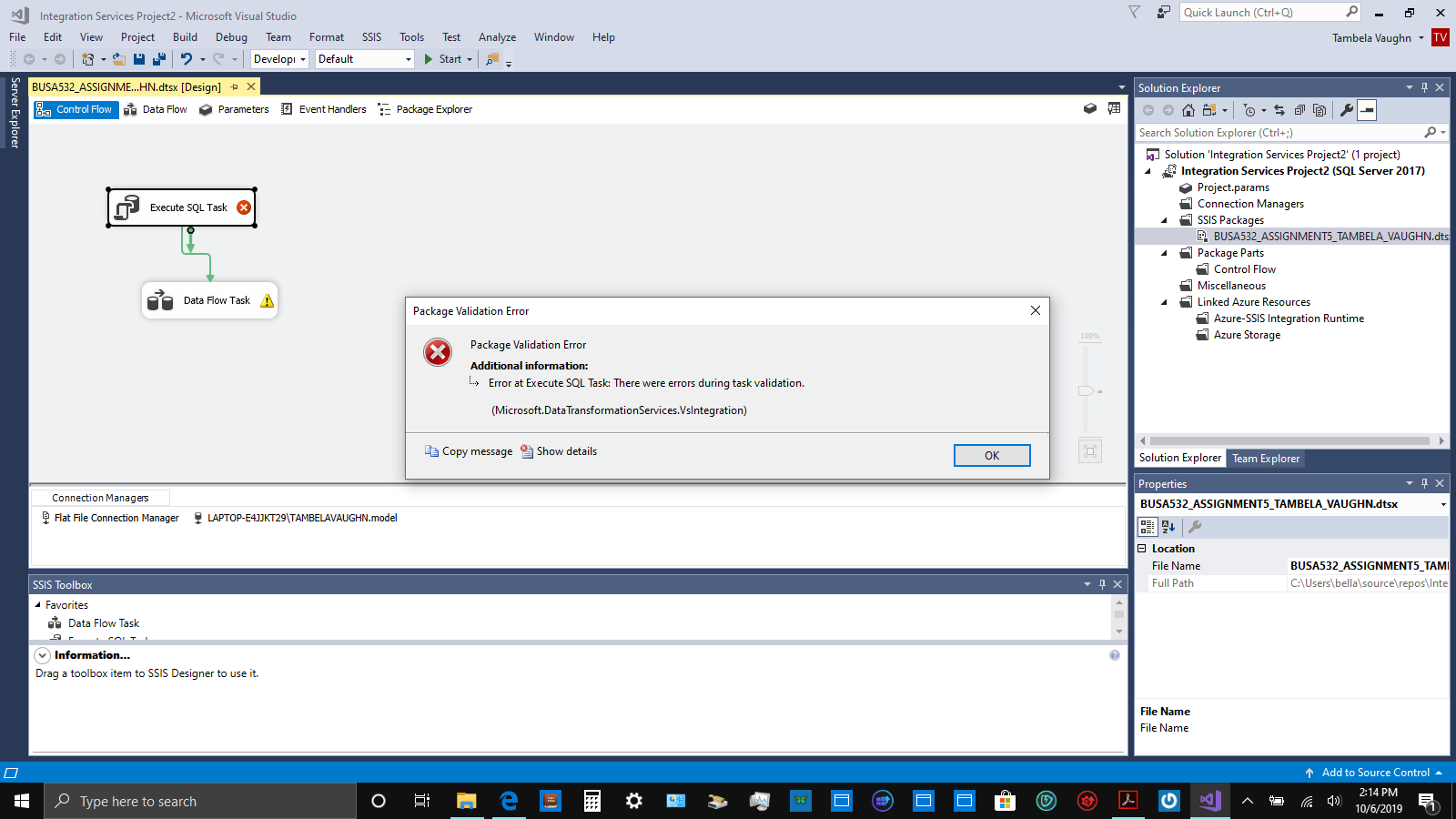
Task: Collapse the Package Parts tree node
Action: click(x=1165, y=253)
